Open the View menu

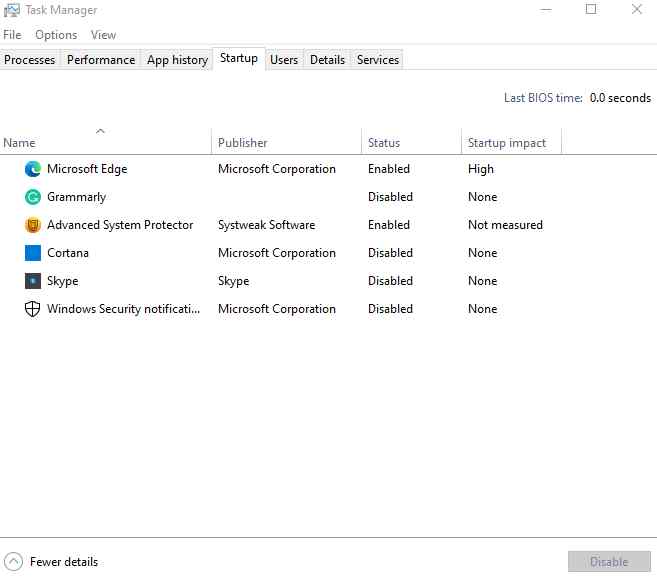pos(103,35)
